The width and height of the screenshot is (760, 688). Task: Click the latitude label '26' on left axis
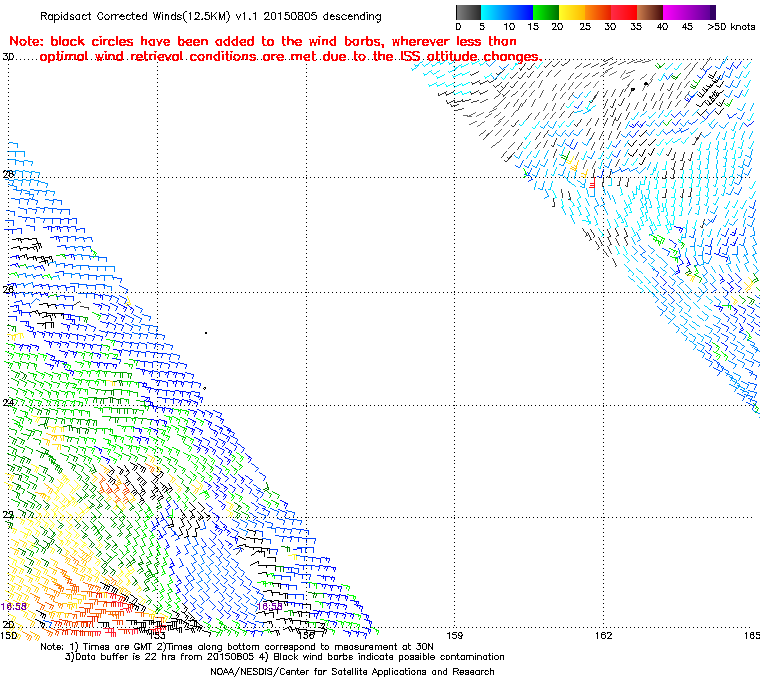click(8, 289)
